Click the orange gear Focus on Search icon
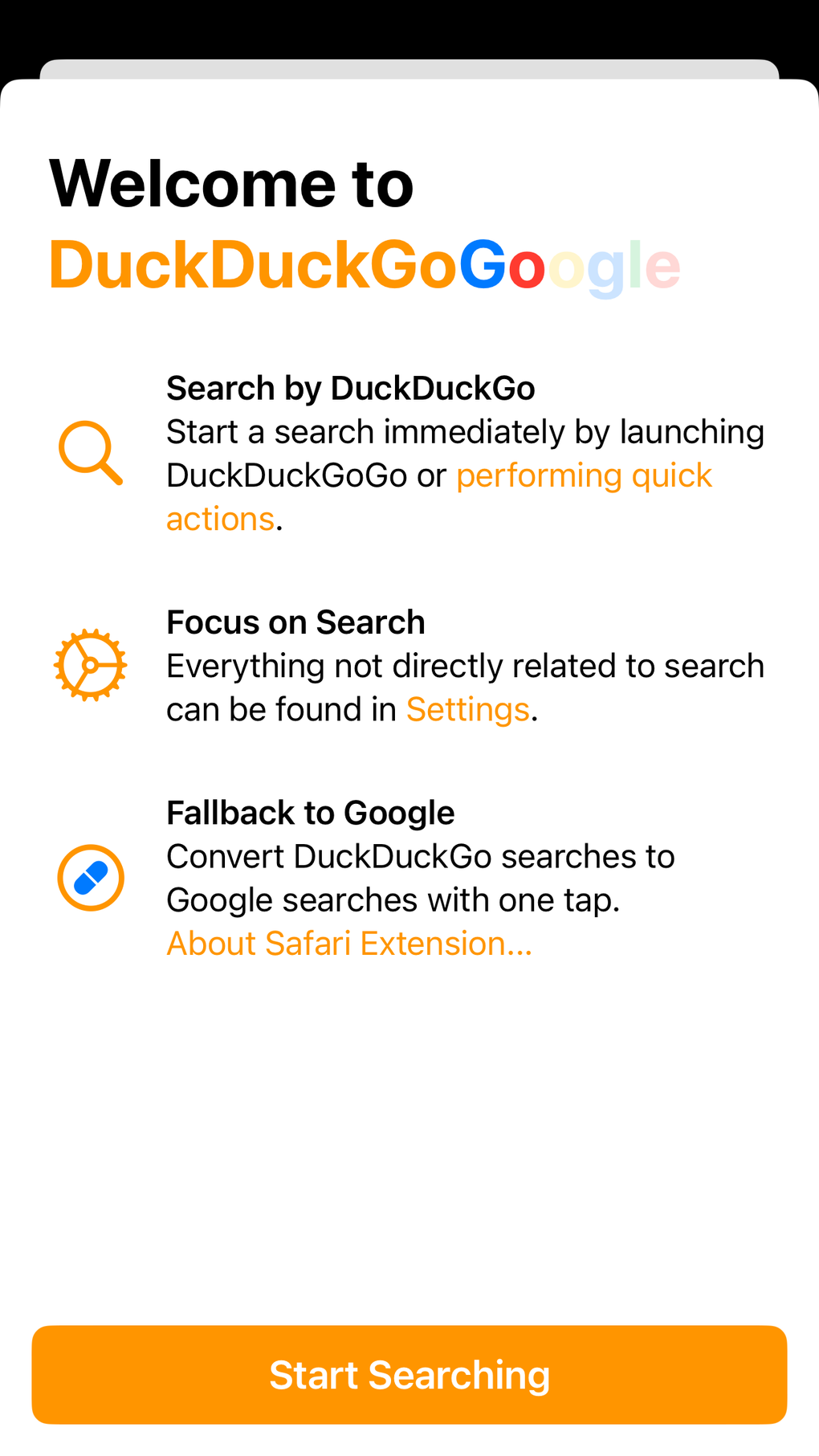The width and height of the screenshot is (819, 1456). (x=90, y=663)
